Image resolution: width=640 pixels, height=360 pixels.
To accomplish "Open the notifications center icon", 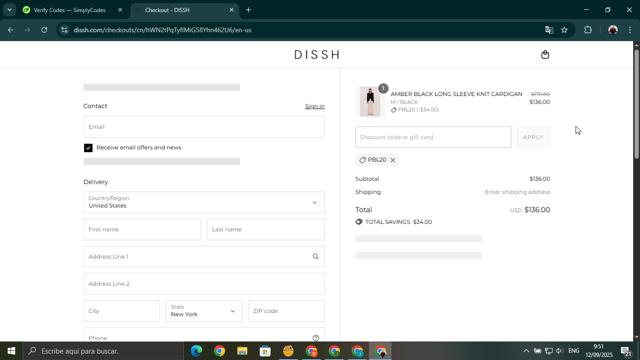I will (x=626, y=351).
